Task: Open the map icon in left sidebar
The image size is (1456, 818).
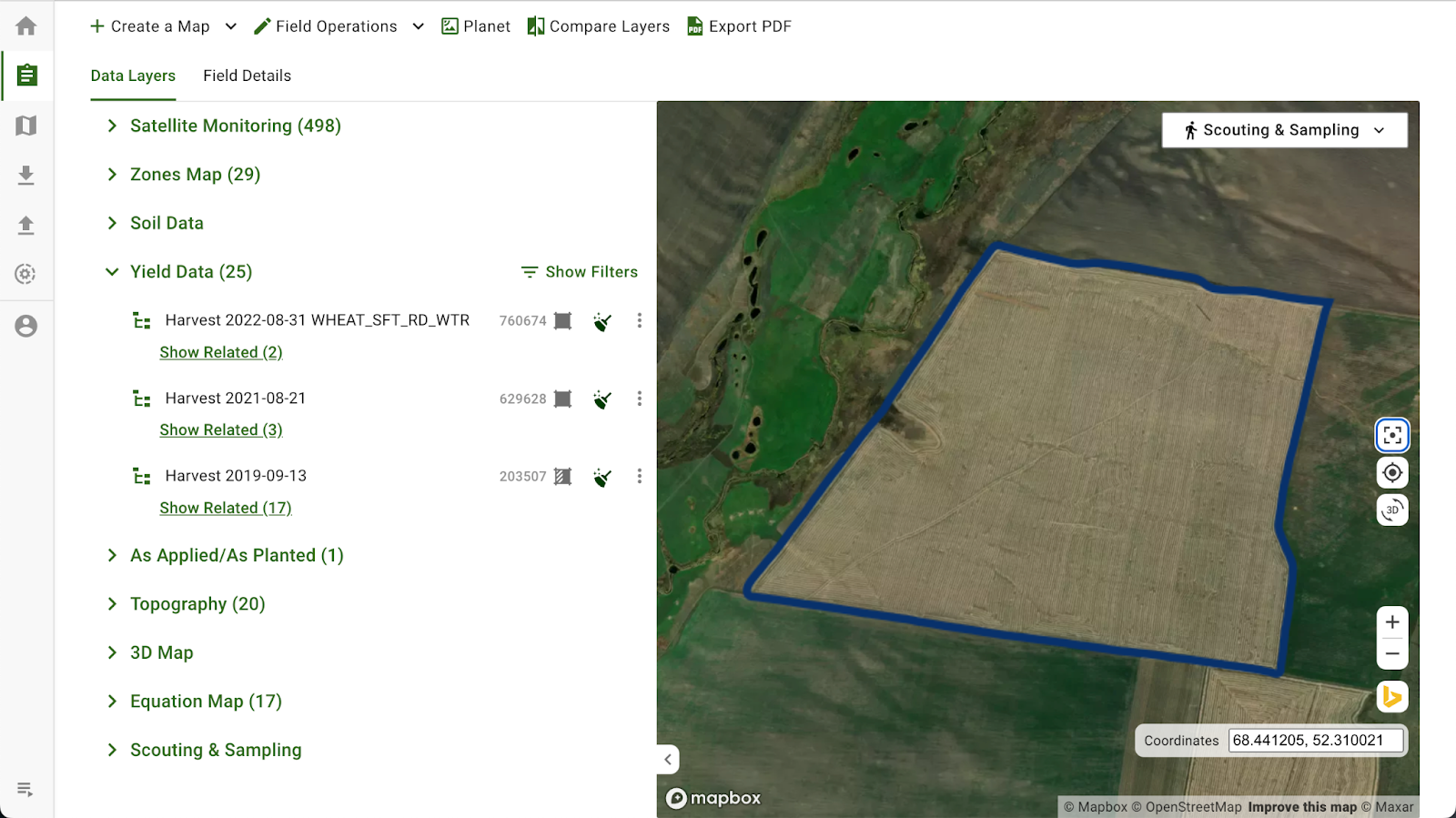Action: (26, 126)
